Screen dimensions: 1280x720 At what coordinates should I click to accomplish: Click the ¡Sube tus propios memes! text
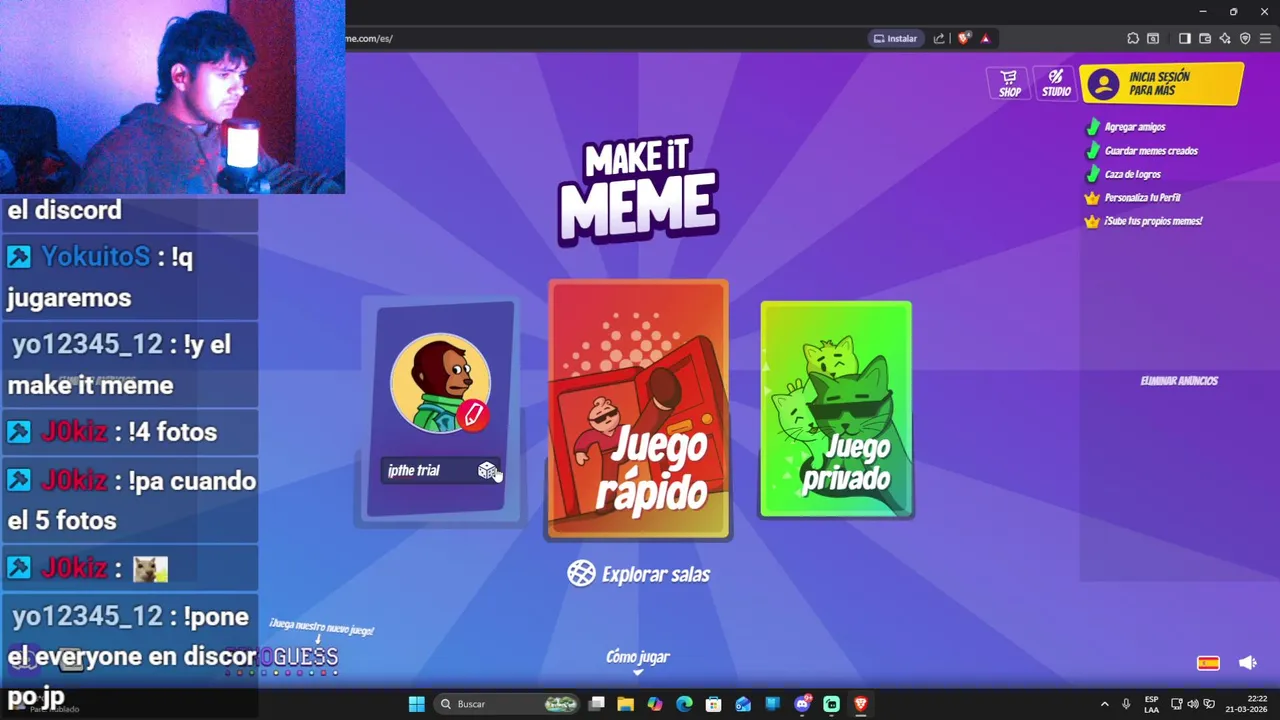point(1153,221)
